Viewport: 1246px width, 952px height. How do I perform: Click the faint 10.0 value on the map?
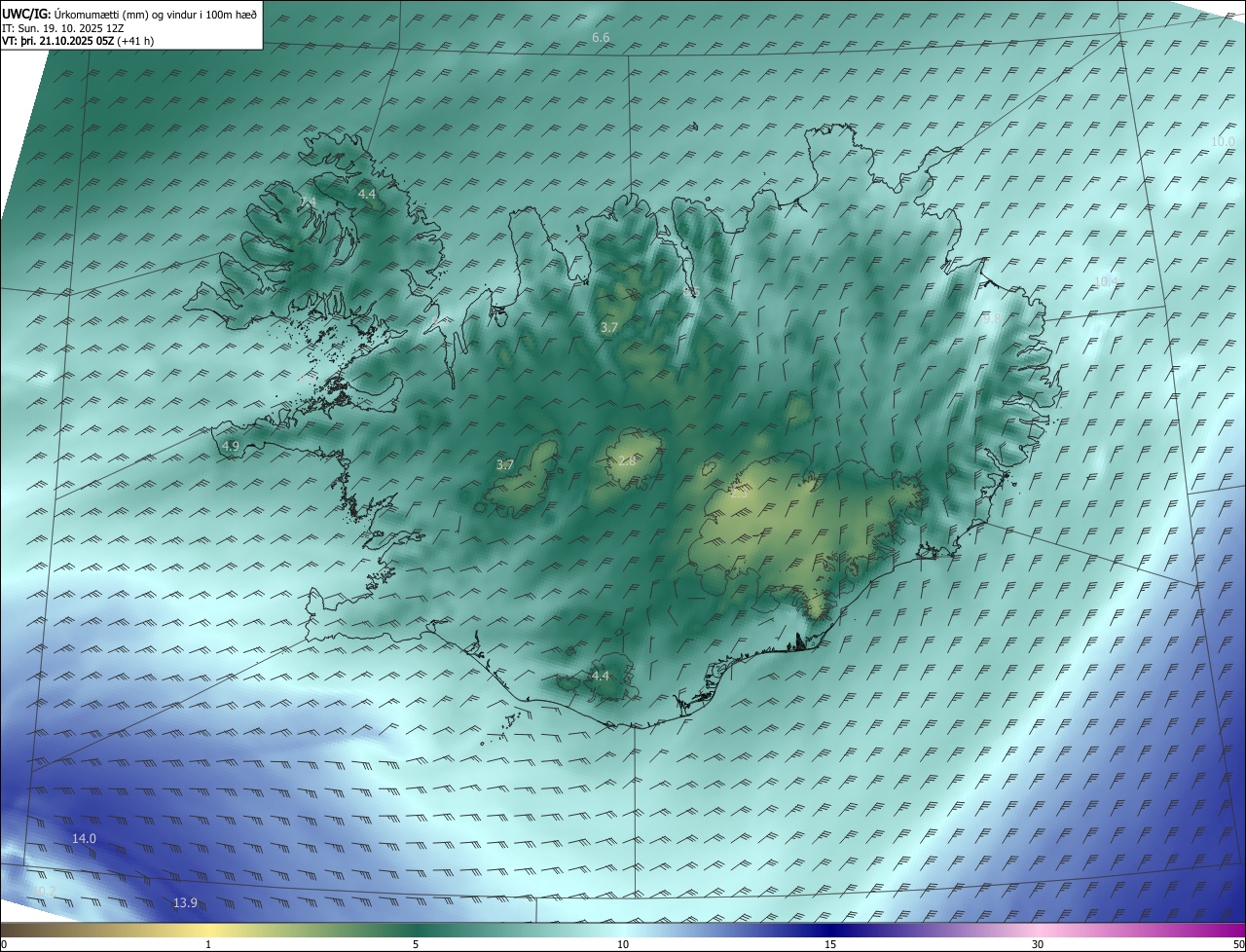[x=1222, y=141]
